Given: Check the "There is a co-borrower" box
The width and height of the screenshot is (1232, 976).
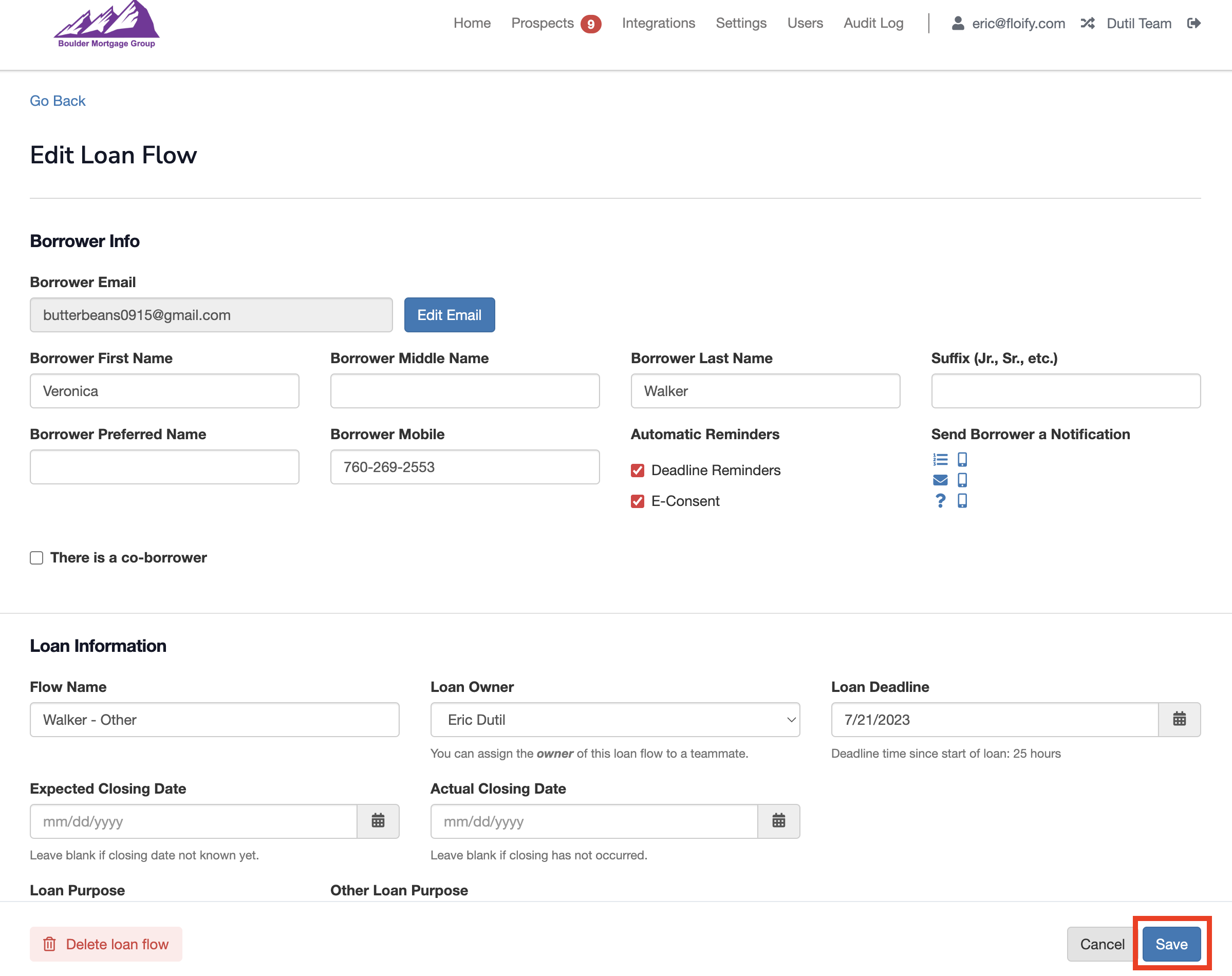Looking at the screenshot, I should point(36,558).
